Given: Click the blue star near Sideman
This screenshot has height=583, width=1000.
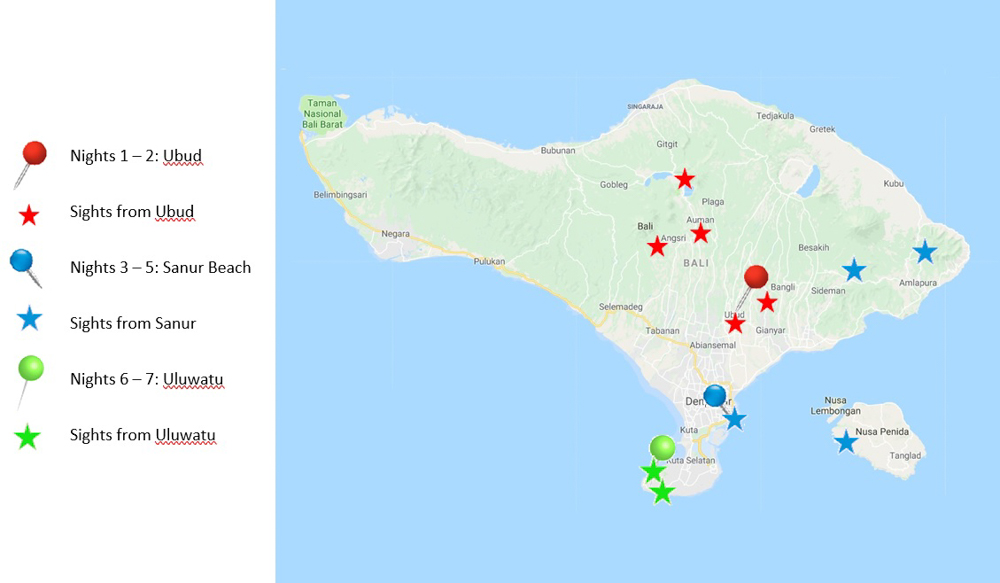Looking at the screenshot, I should 853,270.
